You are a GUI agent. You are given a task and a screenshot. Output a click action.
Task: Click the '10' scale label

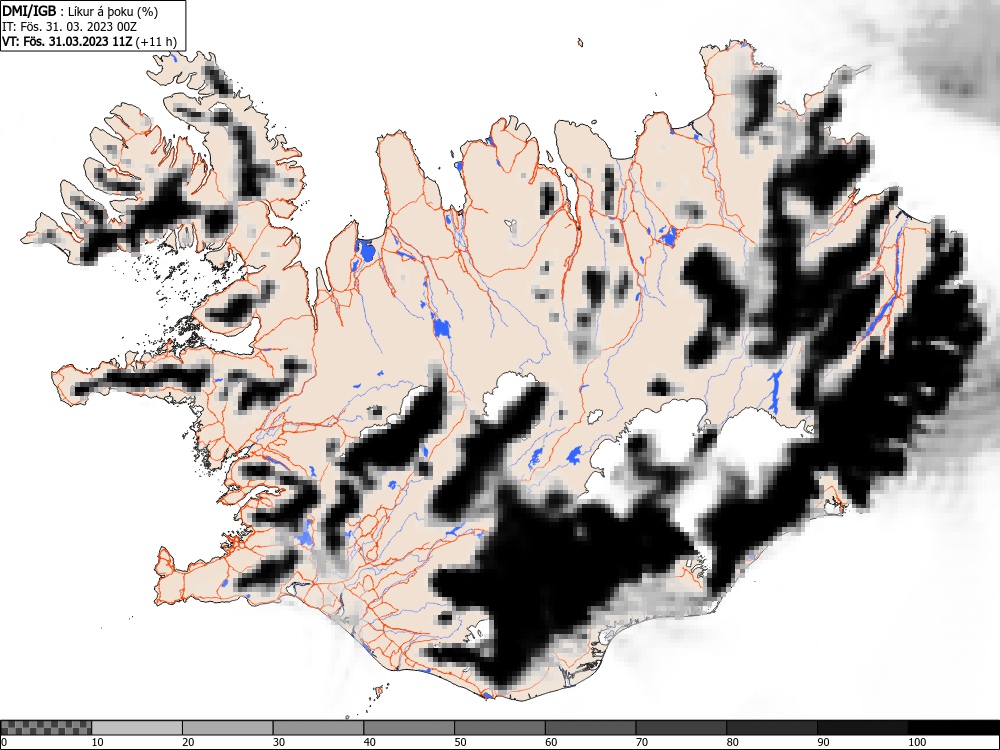pyautogui.click(x=98, y=742)
